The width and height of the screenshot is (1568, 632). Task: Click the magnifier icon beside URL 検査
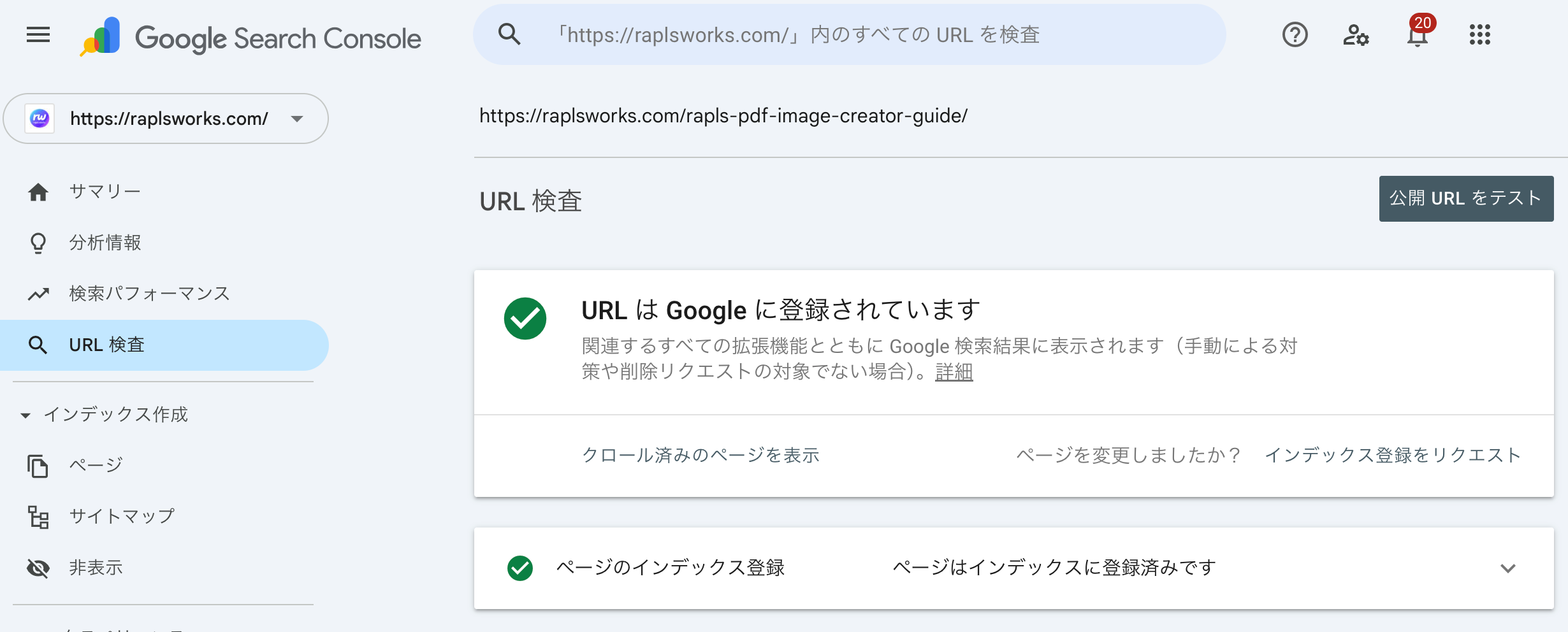point(38,345)
